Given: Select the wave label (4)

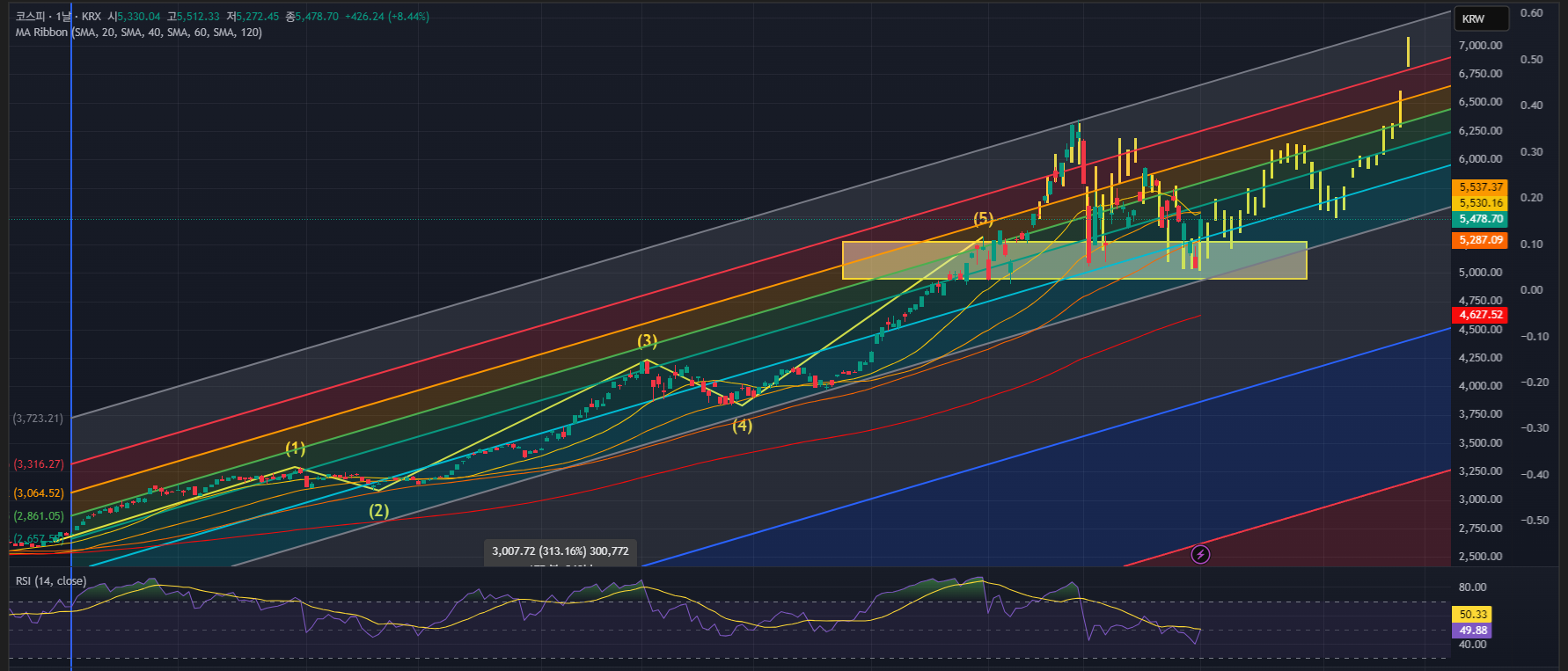Looking at the screenshot, I should point(743,425).
